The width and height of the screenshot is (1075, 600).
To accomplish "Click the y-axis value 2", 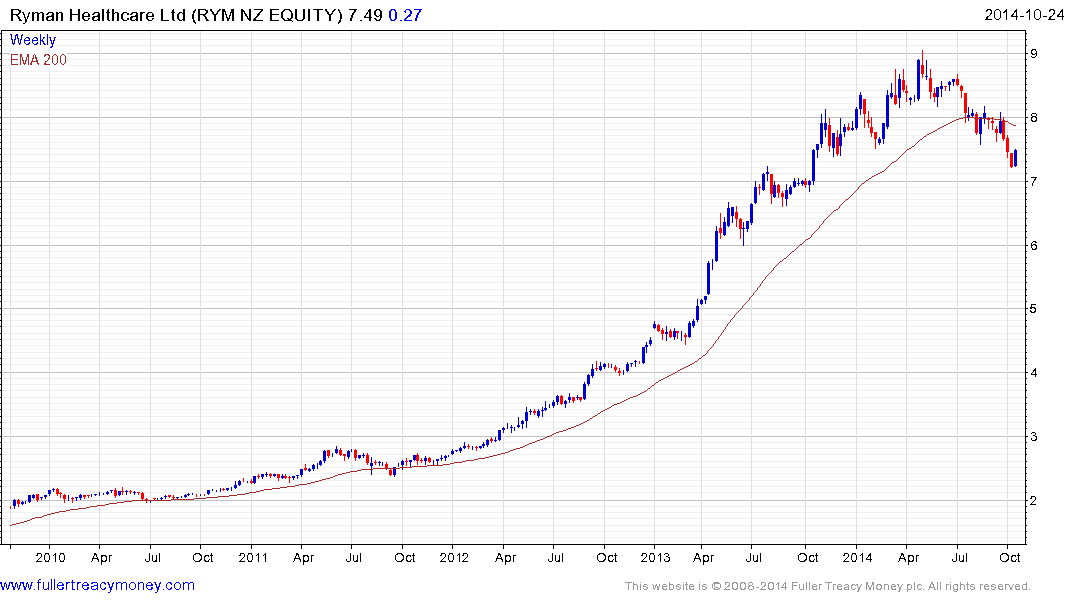I will click(x=1033, y=501).
